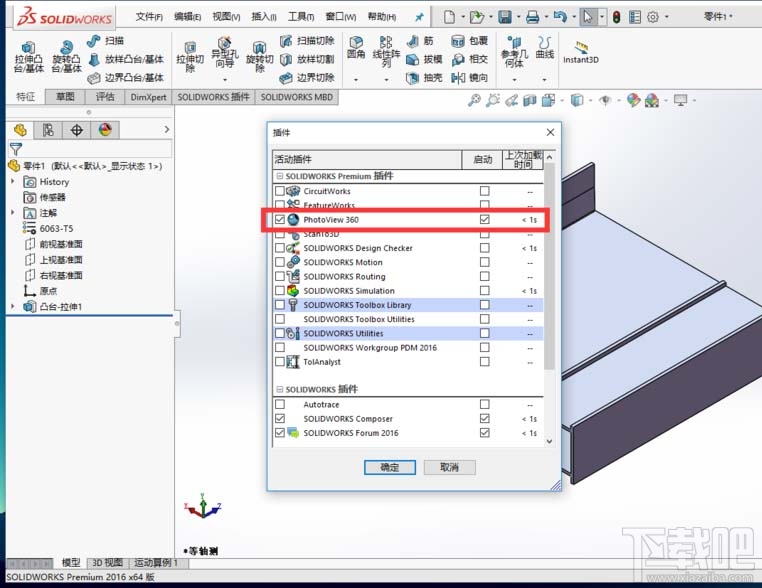The image size is (762, 588).
Task: Open the 工具(T) menu
Action: pyautogui.click(x=301, y=17)
